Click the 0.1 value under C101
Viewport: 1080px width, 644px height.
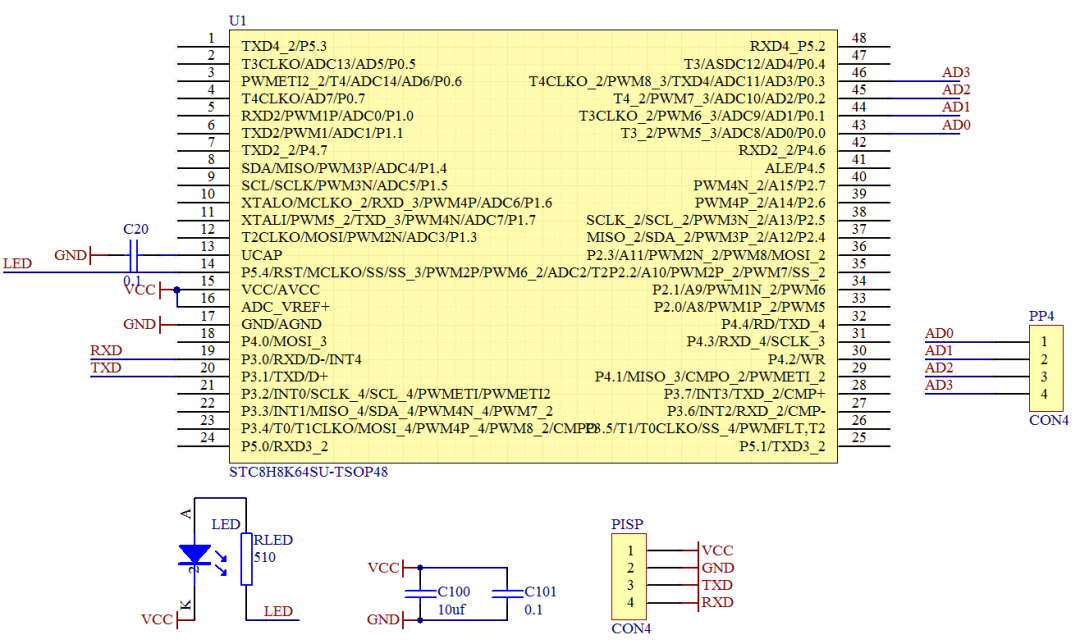(533, 610)
